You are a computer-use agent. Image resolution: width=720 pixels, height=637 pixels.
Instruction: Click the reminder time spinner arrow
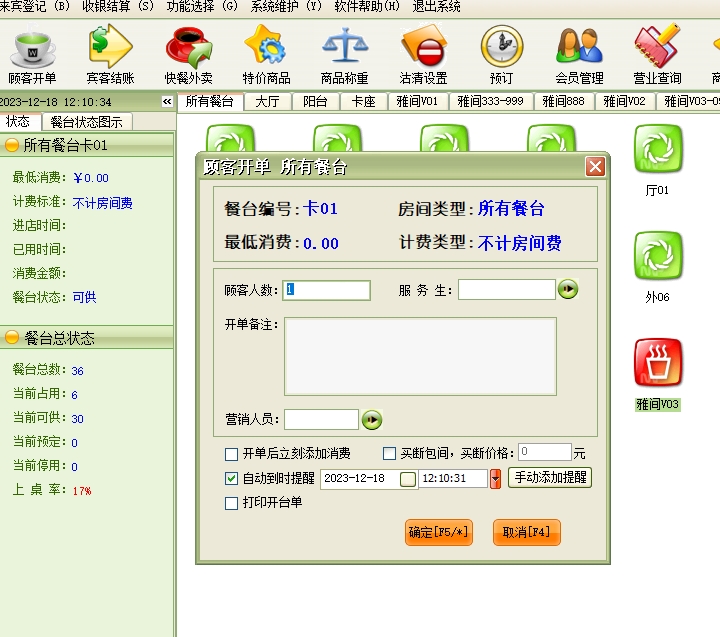(x=495, y=479)
